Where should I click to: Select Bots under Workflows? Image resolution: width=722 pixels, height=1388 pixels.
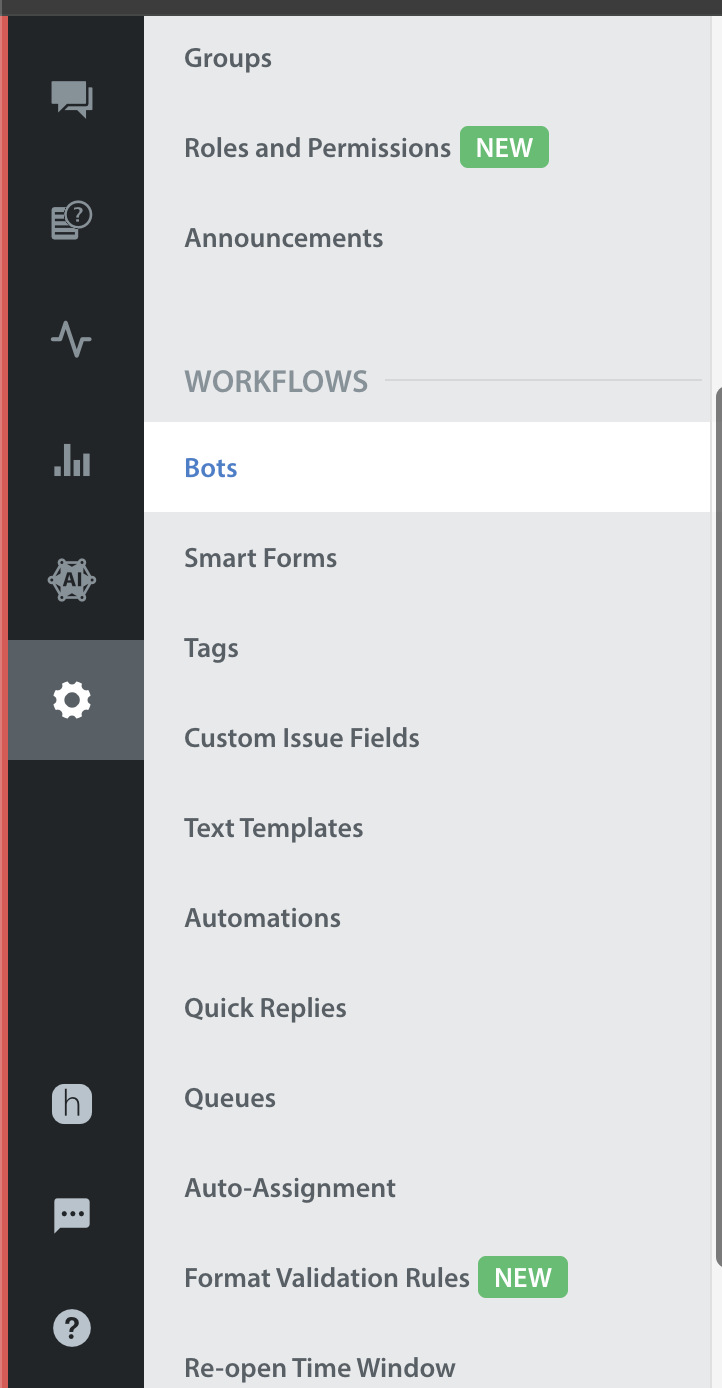click(x=427, y=467)
